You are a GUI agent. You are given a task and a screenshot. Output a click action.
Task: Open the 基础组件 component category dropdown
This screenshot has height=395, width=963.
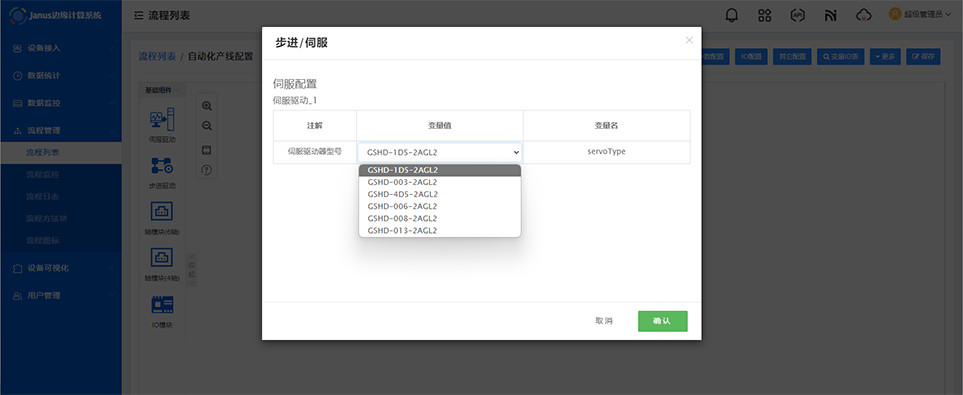[162, 90]
